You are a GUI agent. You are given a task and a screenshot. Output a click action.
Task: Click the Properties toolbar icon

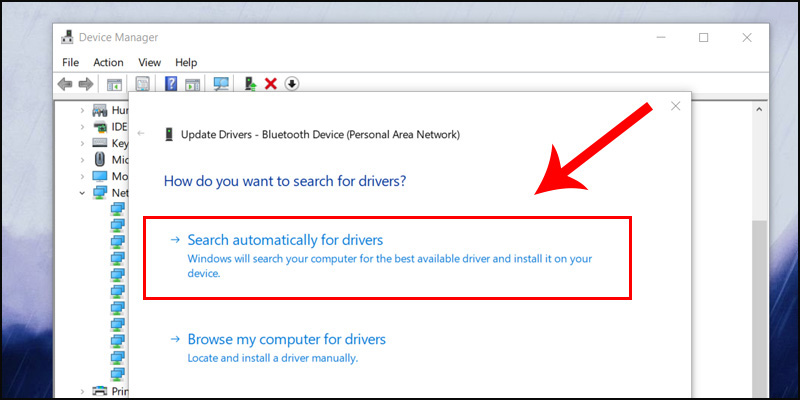pyautogui.click(x=142, y=84)
